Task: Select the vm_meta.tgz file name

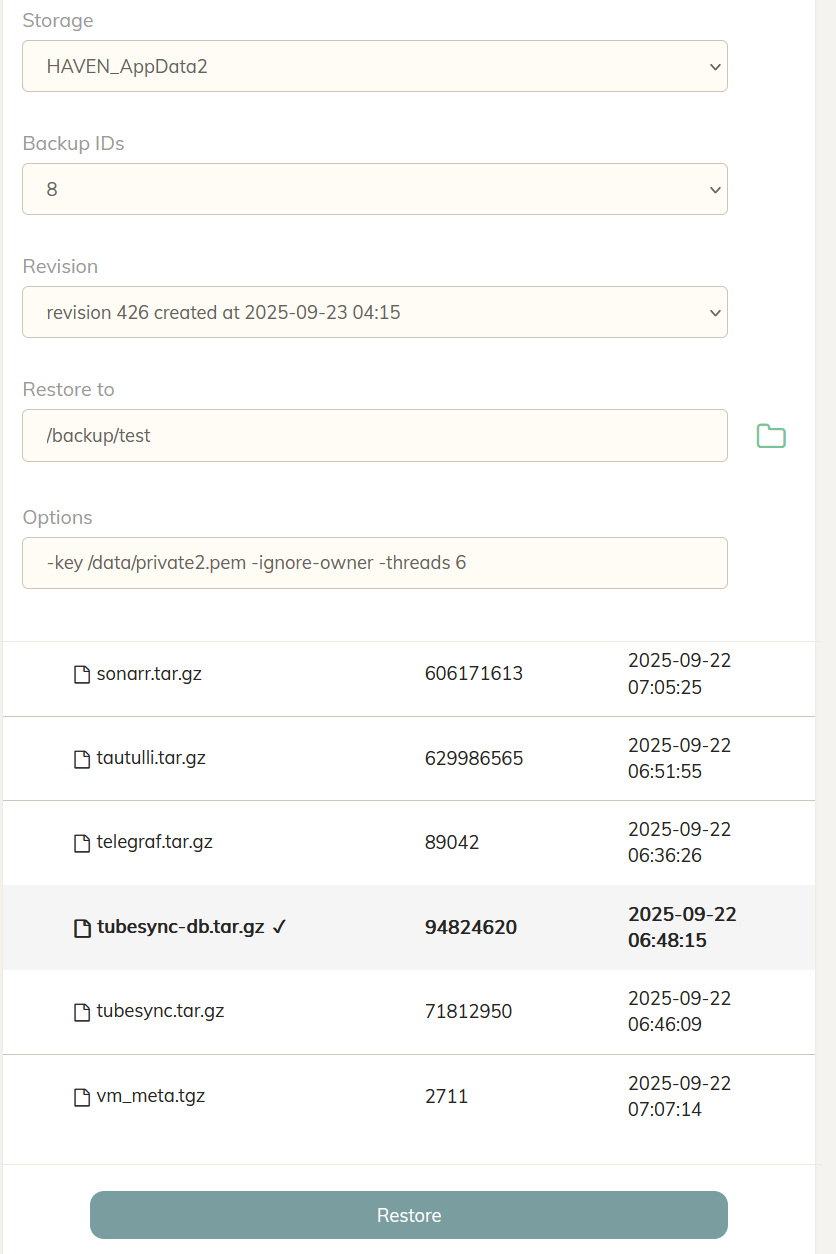Action: [151, 1096]
